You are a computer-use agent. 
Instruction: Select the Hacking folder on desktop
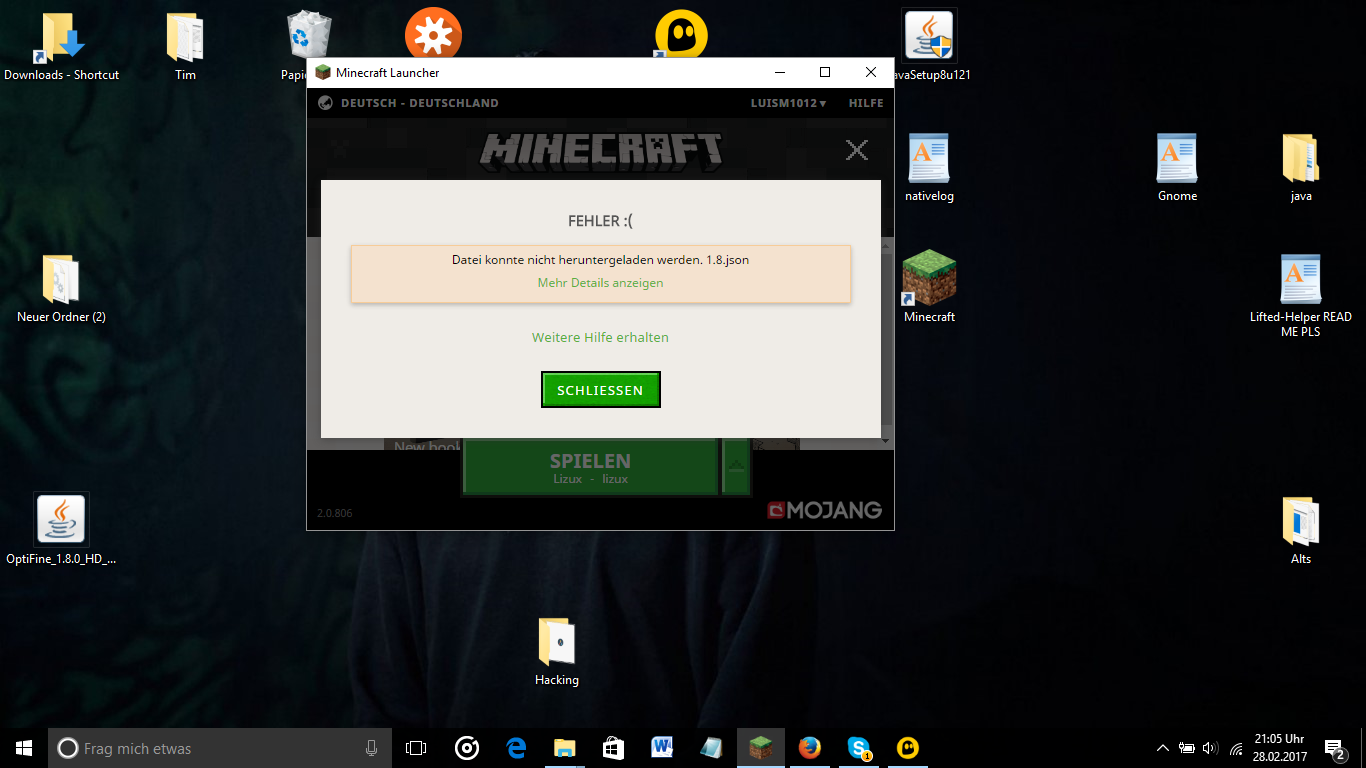(557, 651)
